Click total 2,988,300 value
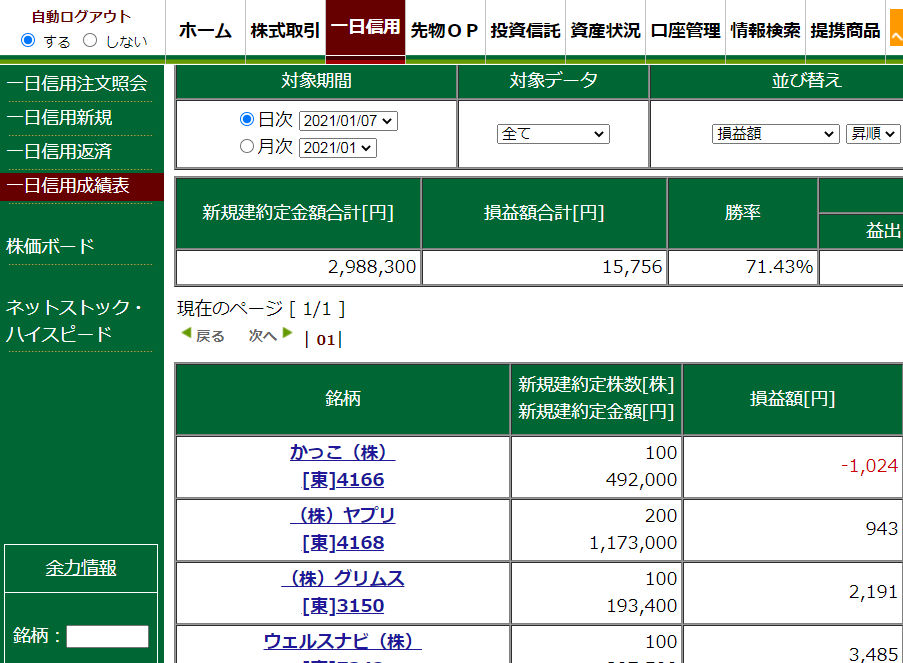The width and height of the screenshot is (903, 663). tap(371, 267)
